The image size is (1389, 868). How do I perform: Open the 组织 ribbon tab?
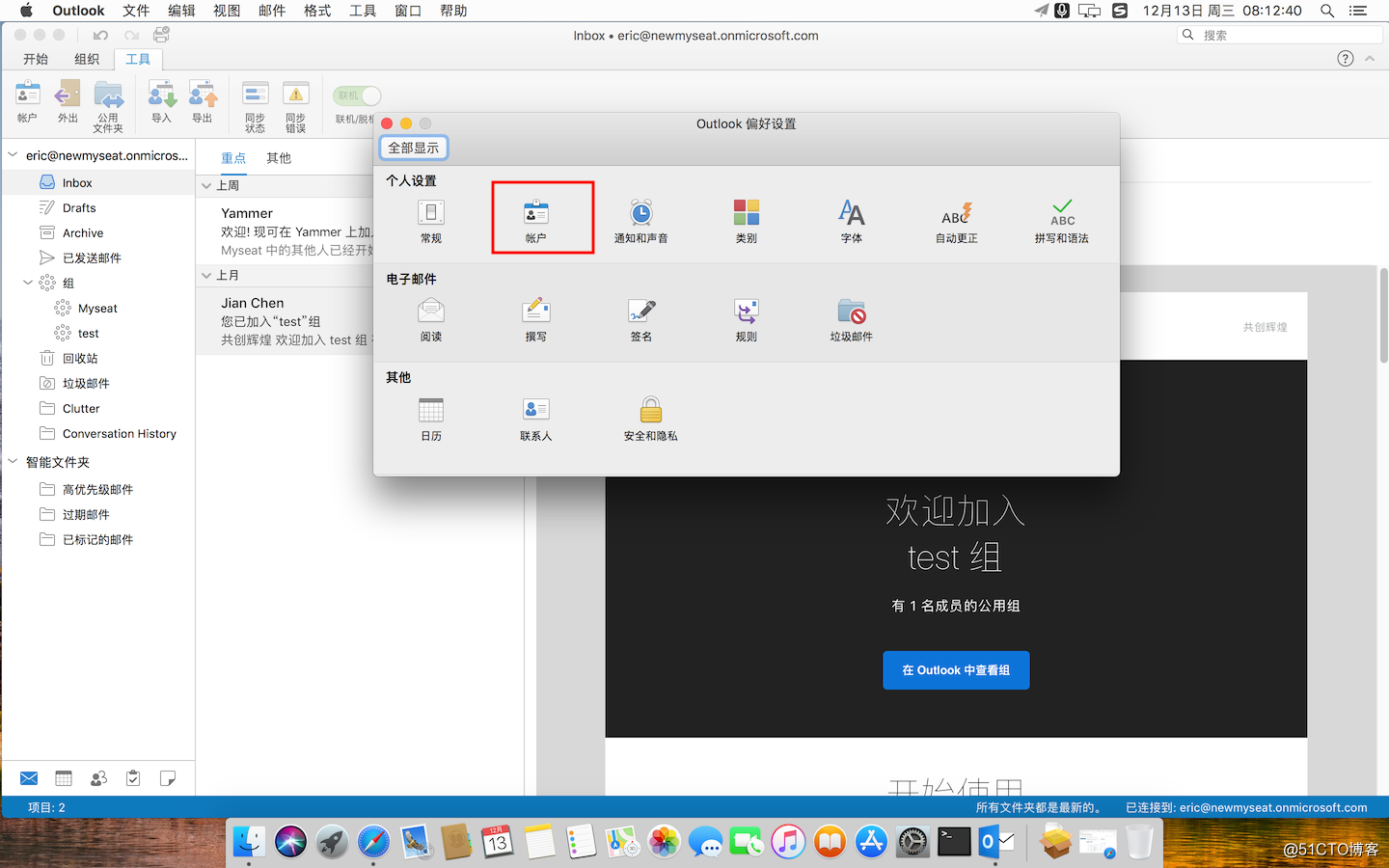point(87,59)
